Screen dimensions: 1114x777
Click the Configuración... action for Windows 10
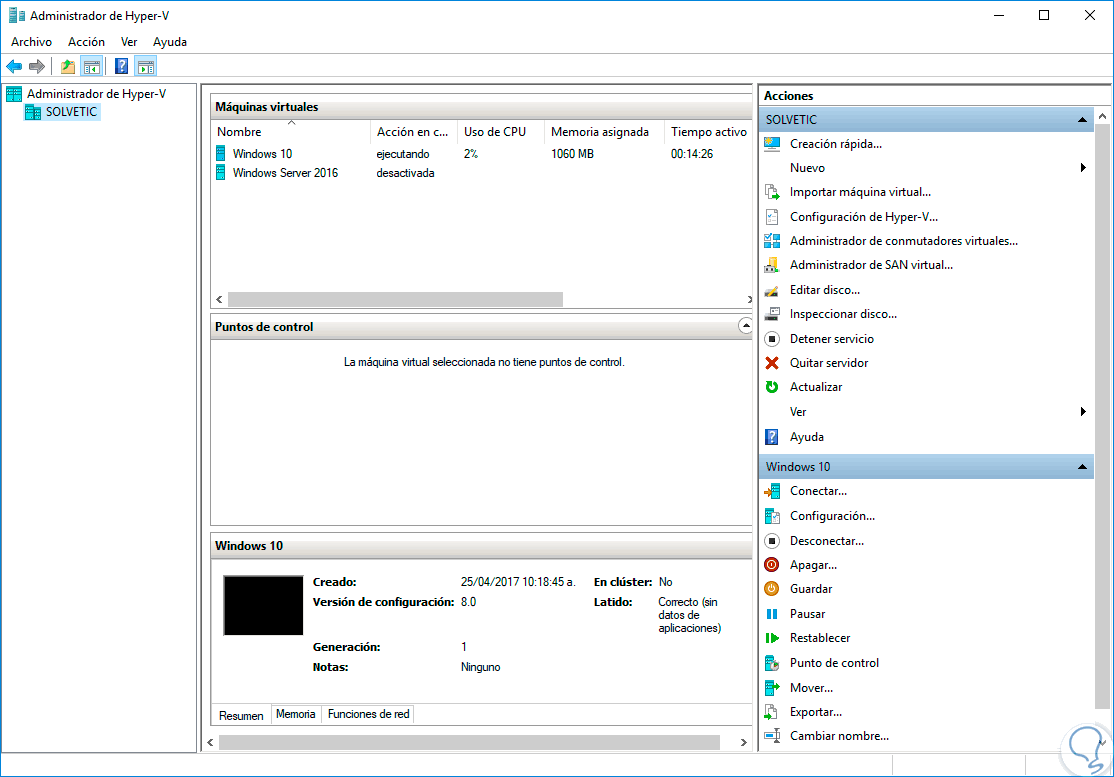tap(833, 516)
